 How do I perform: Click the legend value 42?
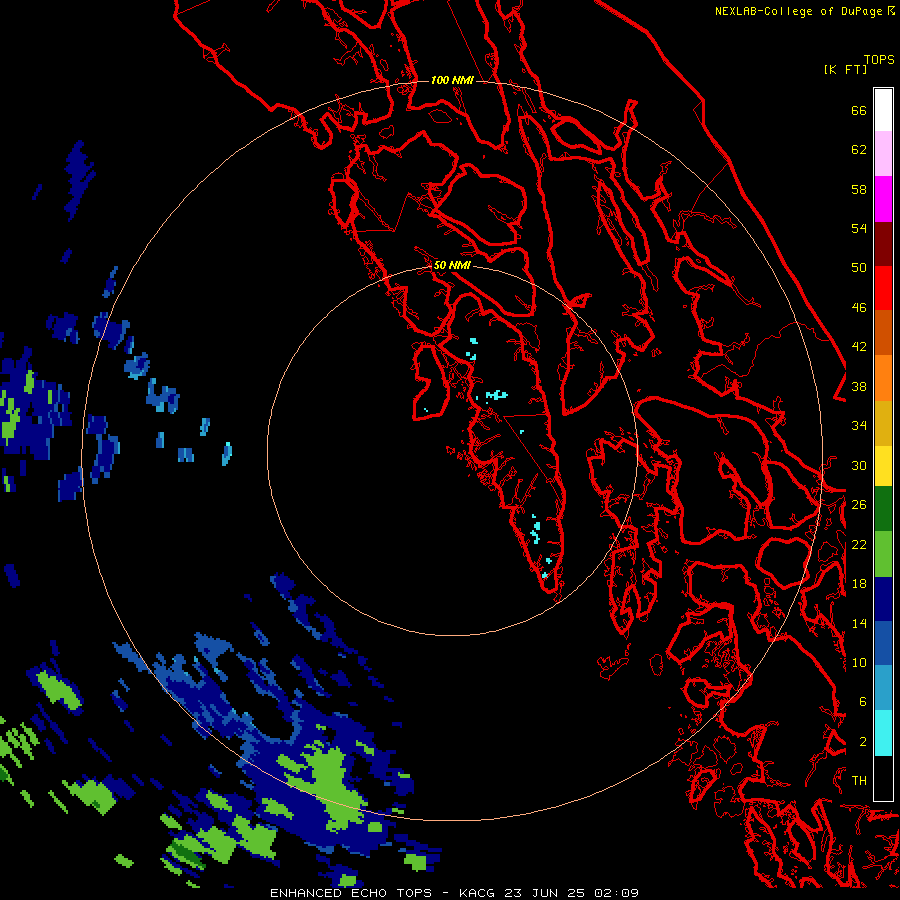859,347
